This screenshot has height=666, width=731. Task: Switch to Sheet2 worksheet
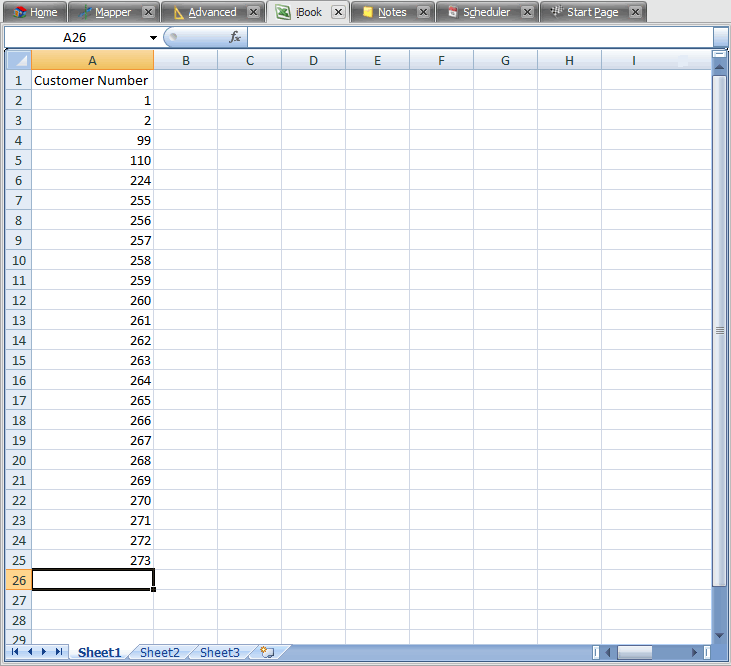160,652
